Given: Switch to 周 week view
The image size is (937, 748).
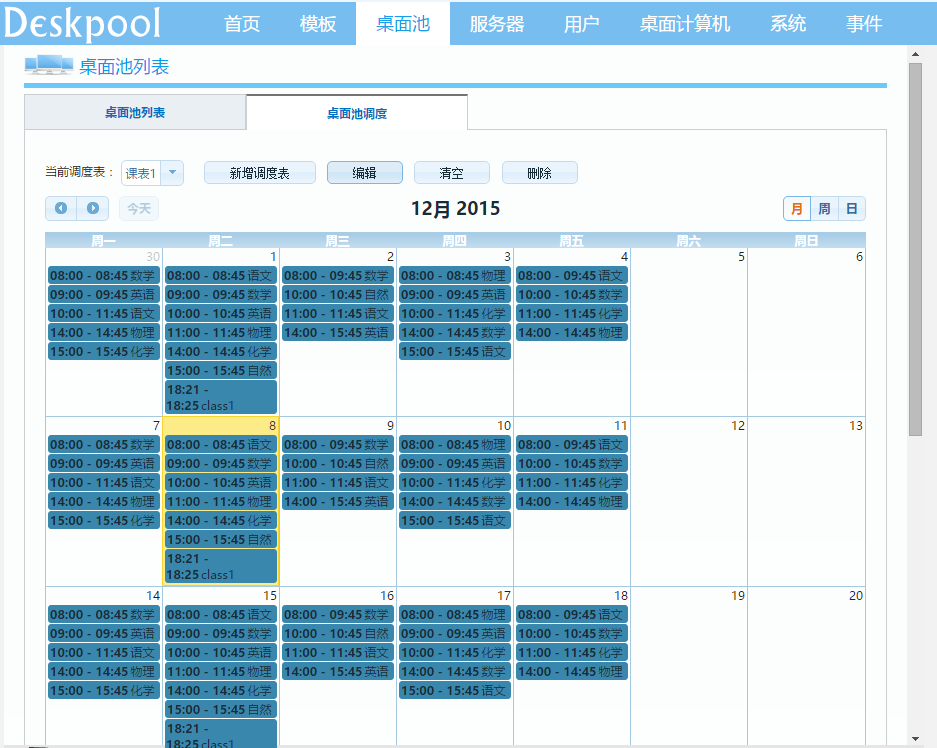Looking at the screenshot, I should pyautogui.click(x=824, y=209).
